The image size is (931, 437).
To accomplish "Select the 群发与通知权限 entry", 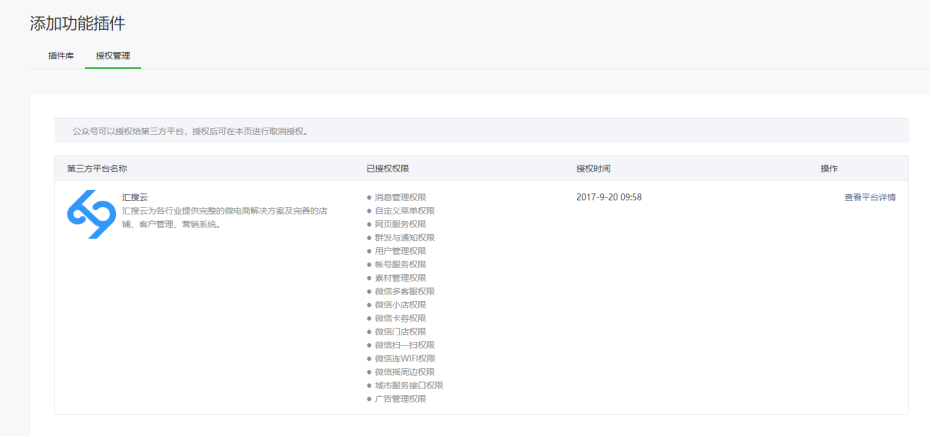I will click(404, 238).
